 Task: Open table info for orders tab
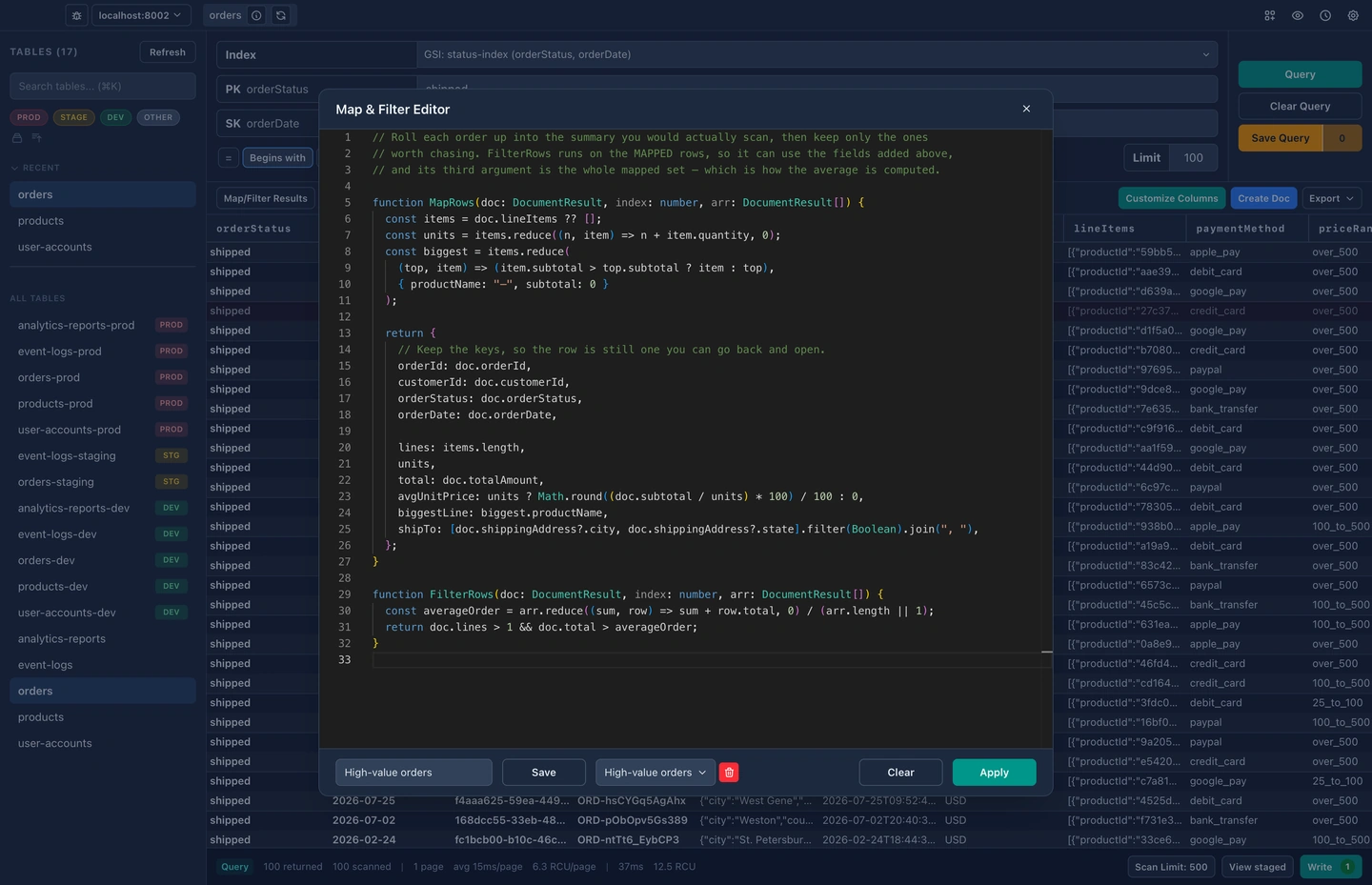256,15
